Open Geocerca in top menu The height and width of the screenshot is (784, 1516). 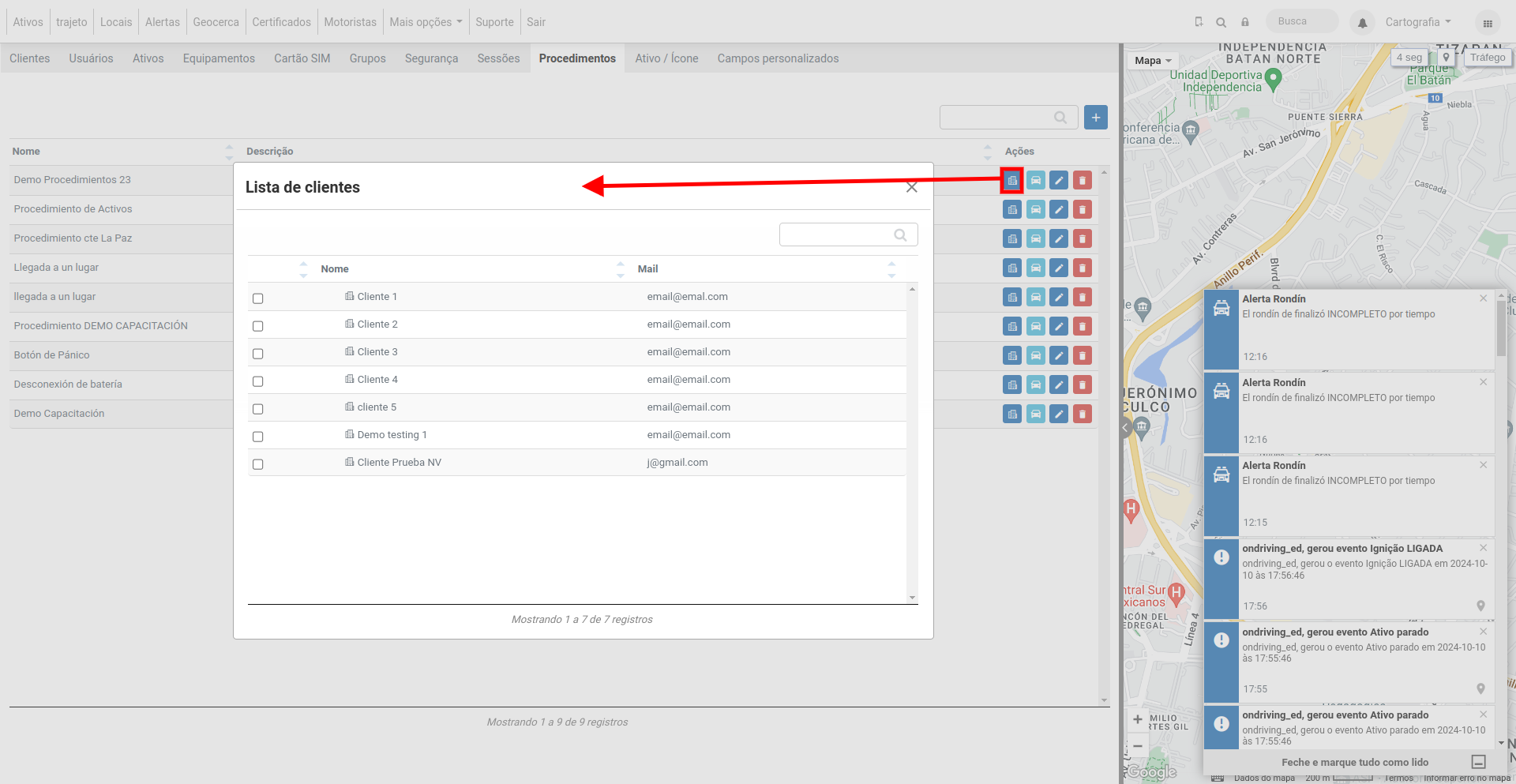click(x=216, y=22)
